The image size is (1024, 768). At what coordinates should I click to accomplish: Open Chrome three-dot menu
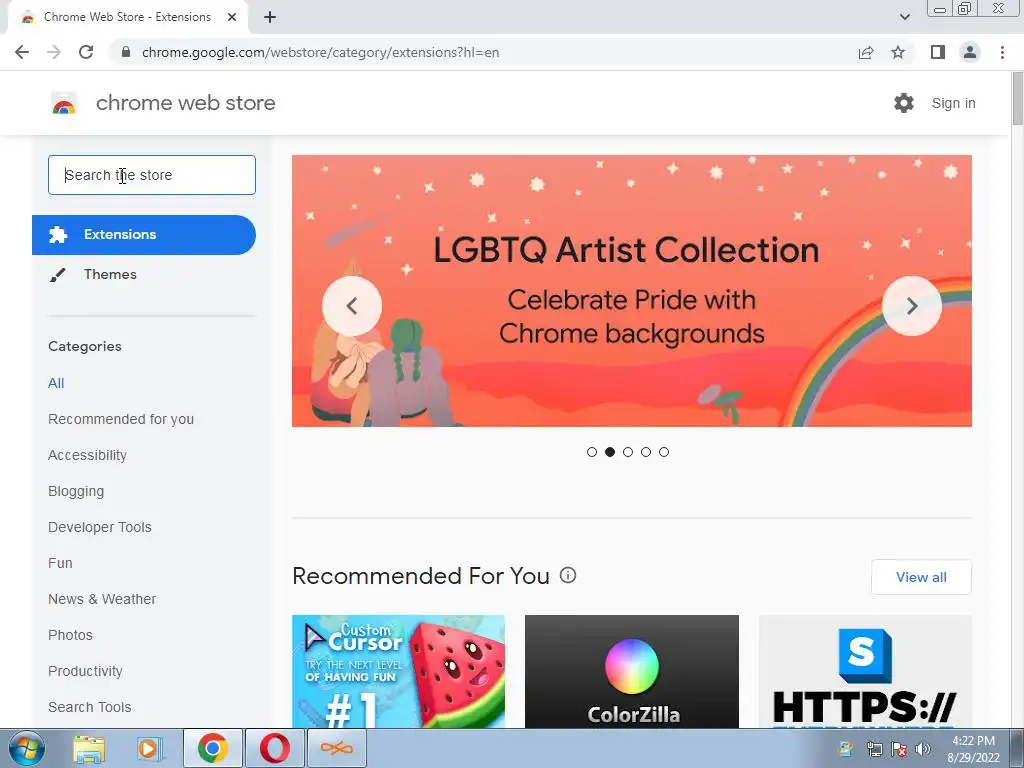1002,52
